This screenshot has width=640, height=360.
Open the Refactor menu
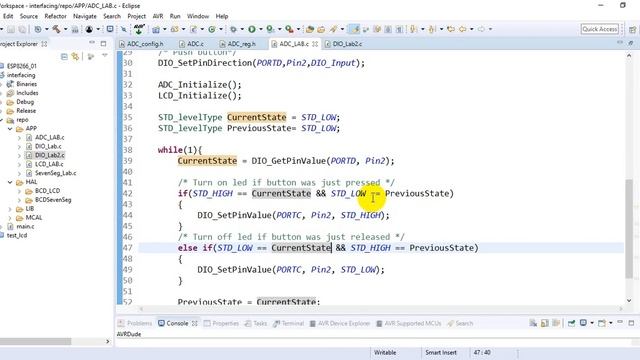click(x=56, y=16)
